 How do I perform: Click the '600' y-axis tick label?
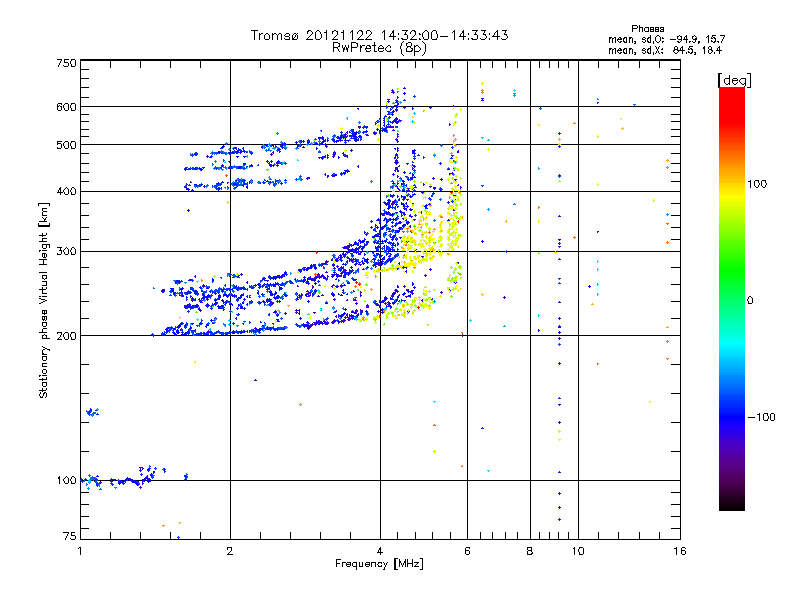click(67, 107)
